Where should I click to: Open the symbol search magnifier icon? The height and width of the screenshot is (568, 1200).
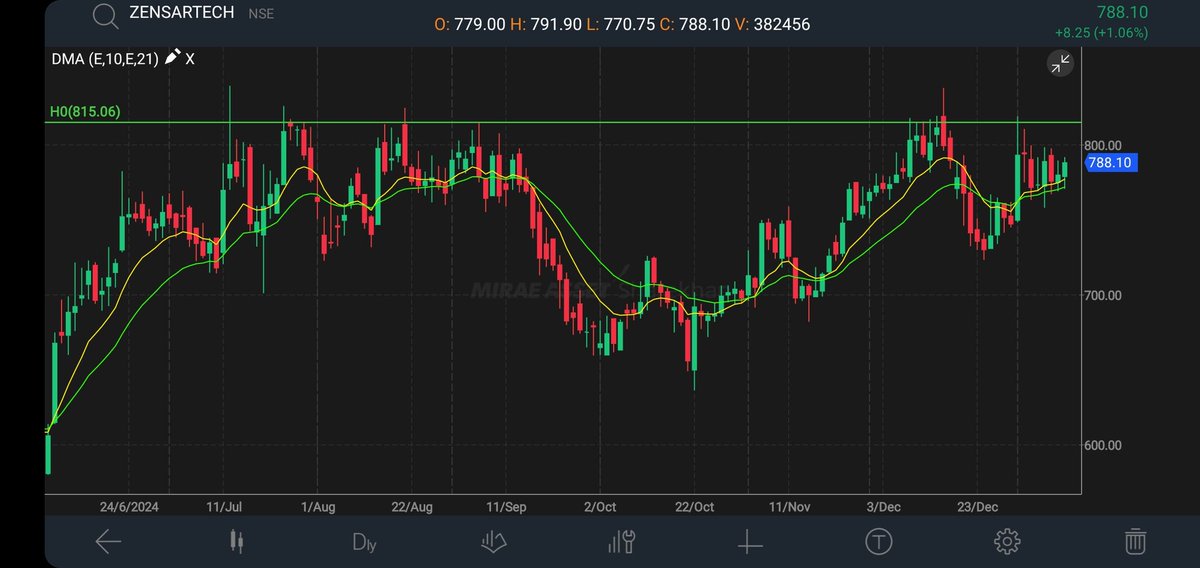104,16
